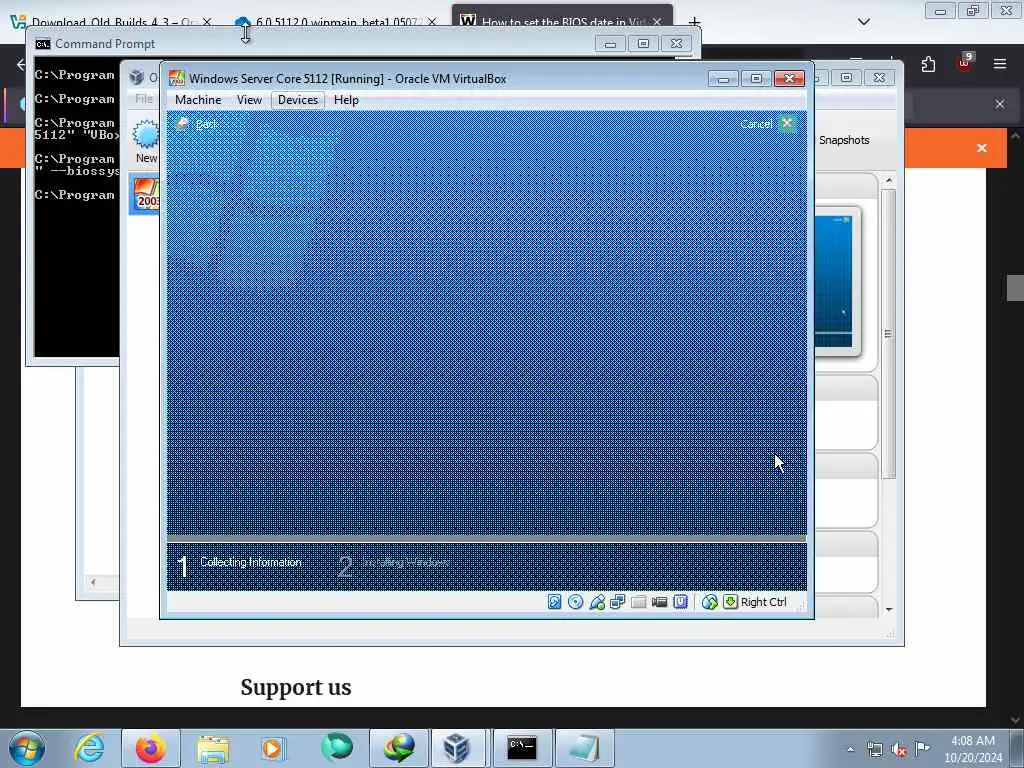Click the browser extensions puzzle icon
The image size is (1024, 768).
pyautogui.click(x=928, y=64)
